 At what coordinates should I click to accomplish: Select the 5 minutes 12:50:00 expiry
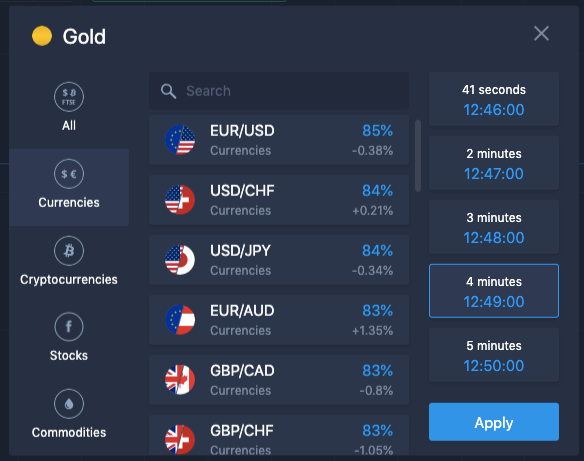[x=493, y=355]
